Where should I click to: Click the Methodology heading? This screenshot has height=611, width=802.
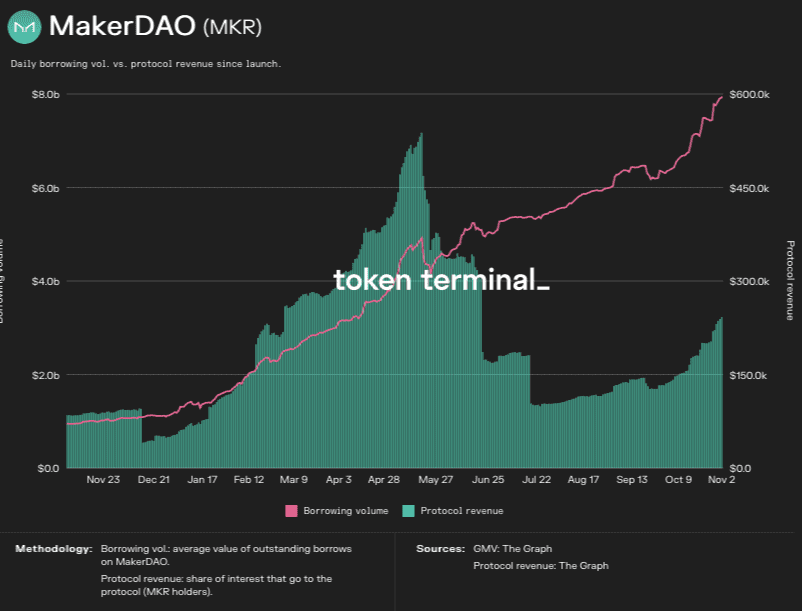click(x=54, y=549)
